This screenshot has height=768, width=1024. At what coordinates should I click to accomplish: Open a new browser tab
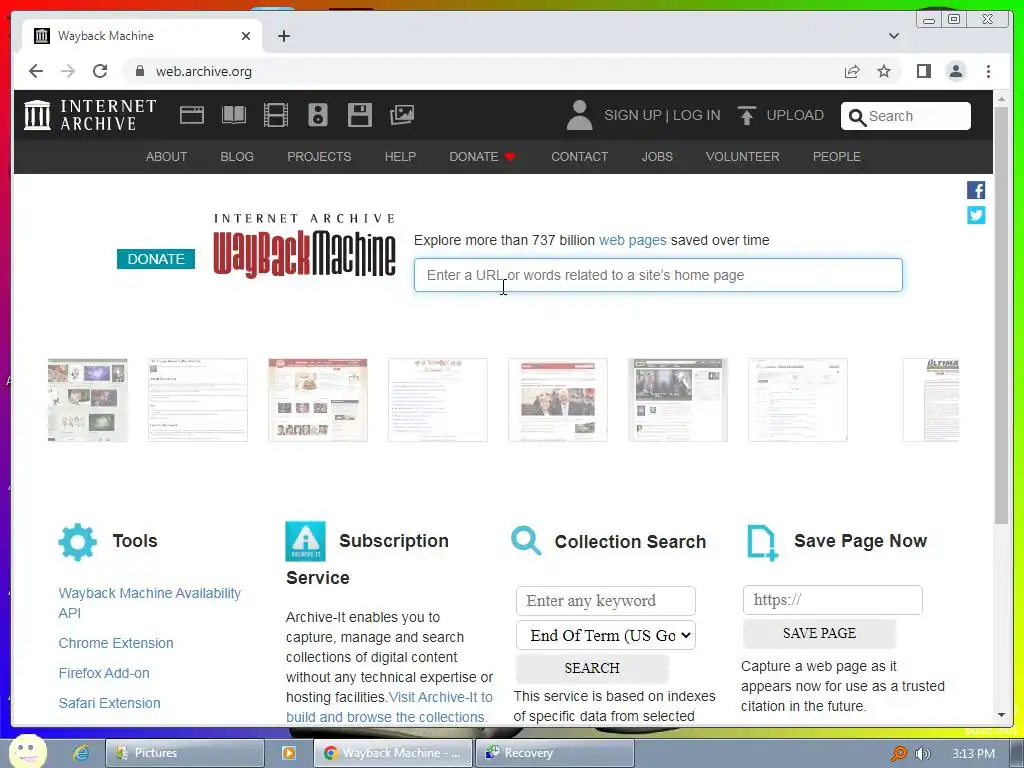[x=283, y=36]
